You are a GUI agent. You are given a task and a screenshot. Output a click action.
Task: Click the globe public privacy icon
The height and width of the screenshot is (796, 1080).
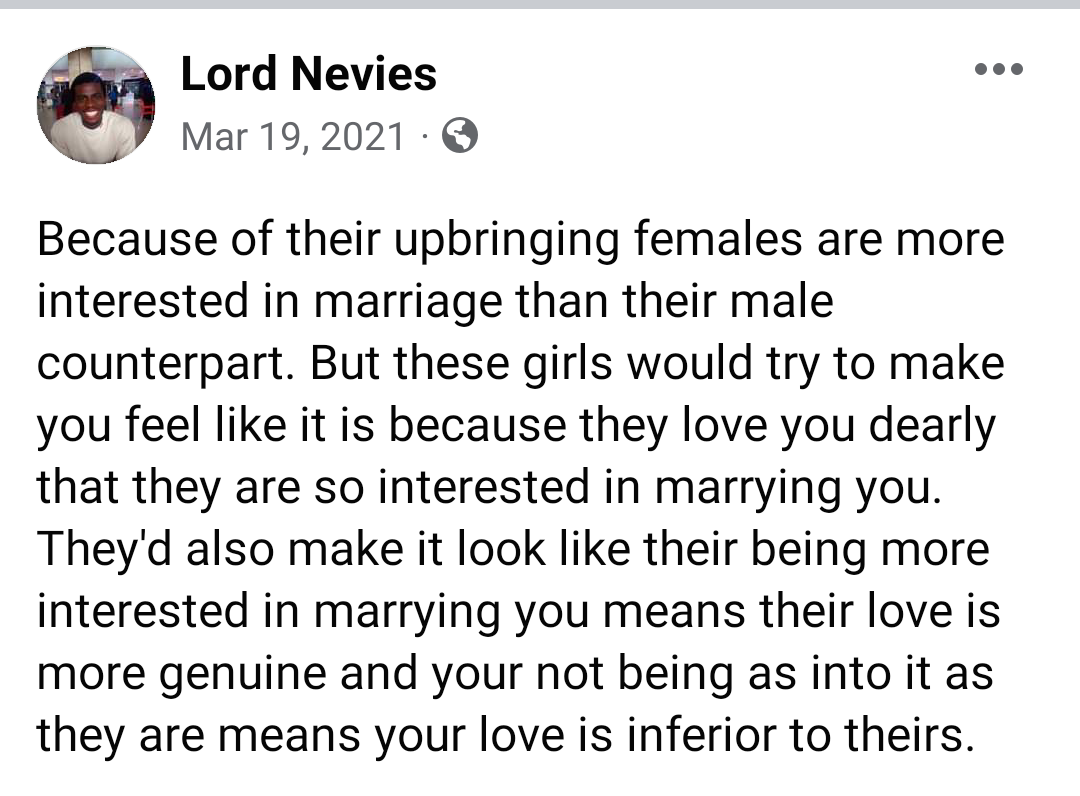coord(459,135)
